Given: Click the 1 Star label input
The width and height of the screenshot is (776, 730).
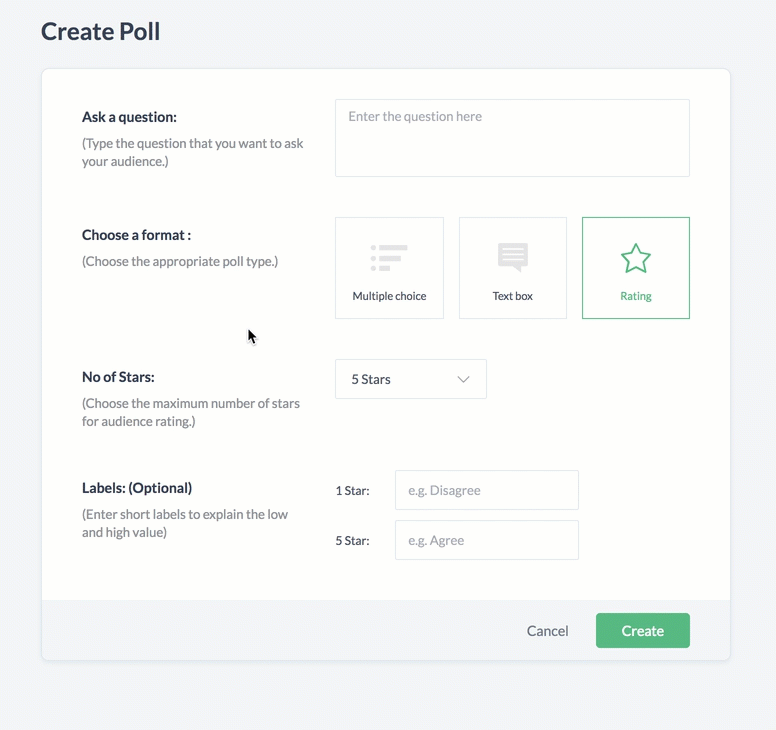Looking at the screenshot, I should (486, 491).
